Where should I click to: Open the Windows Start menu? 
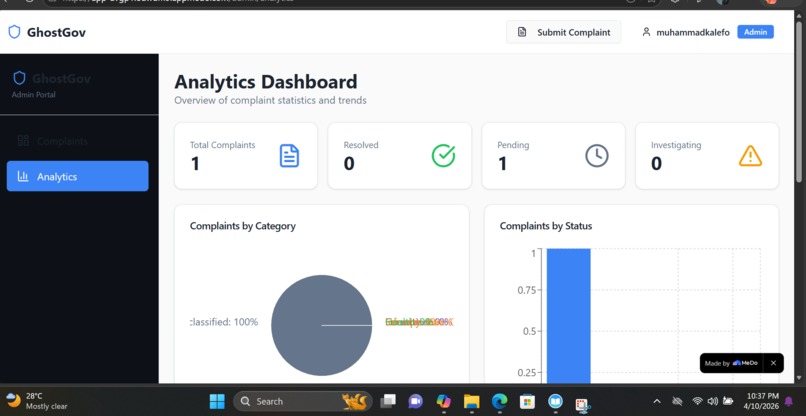pos(217,401)
